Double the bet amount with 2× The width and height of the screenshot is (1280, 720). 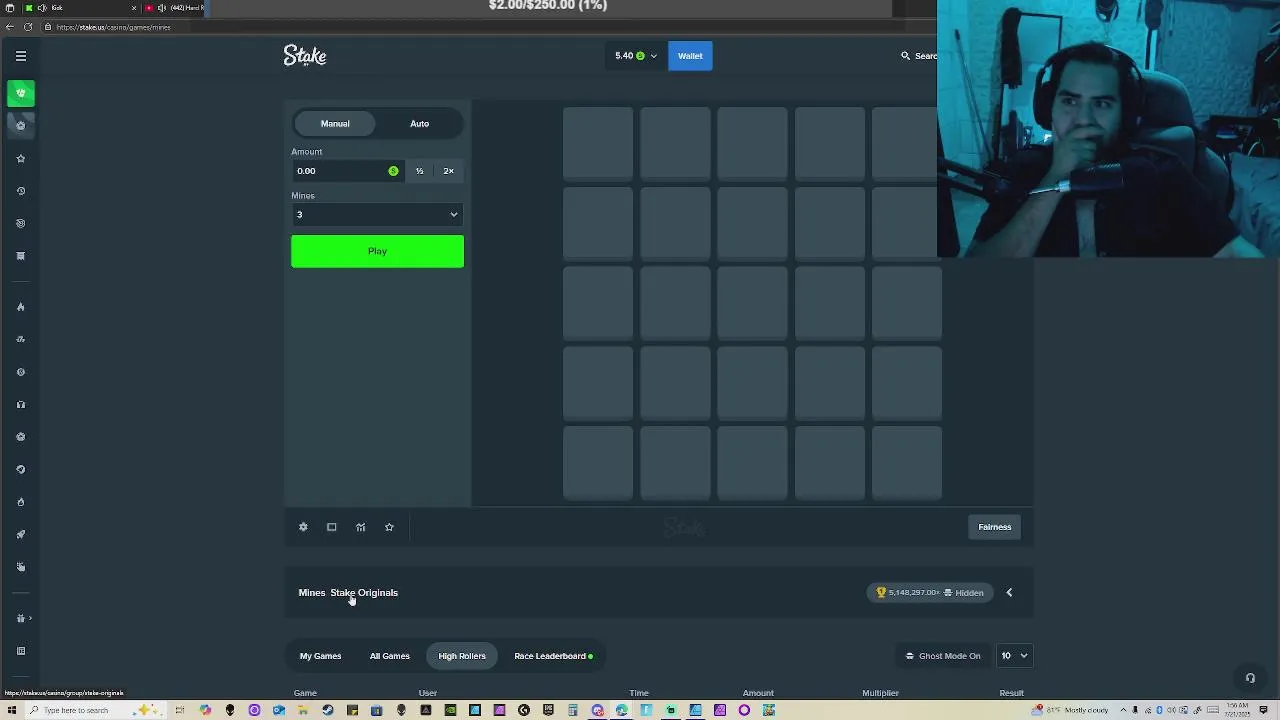pyautogui.click(x=448, y=171)
